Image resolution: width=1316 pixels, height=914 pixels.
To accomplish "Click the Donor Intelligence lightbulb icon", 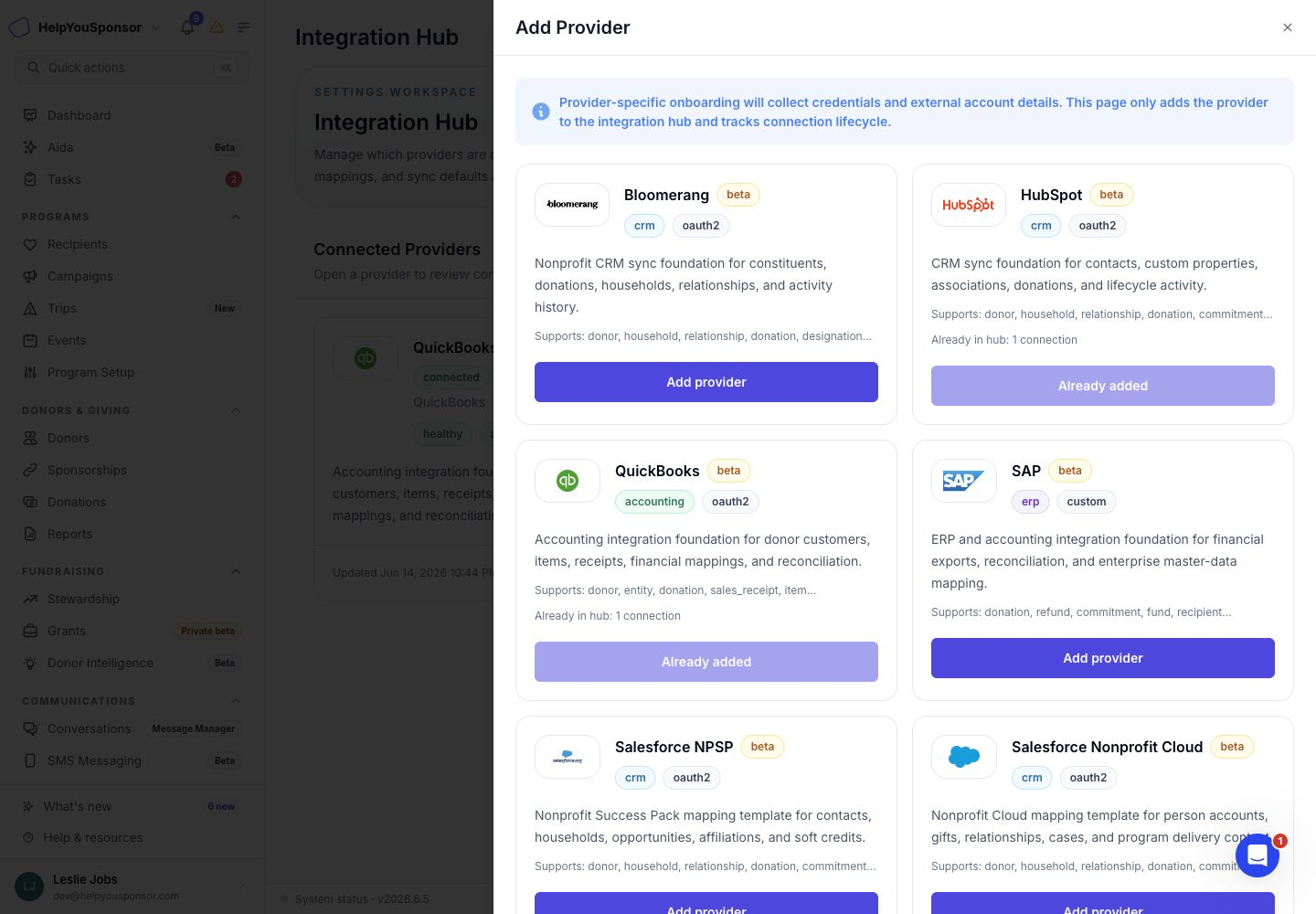I will click(30, 663).
